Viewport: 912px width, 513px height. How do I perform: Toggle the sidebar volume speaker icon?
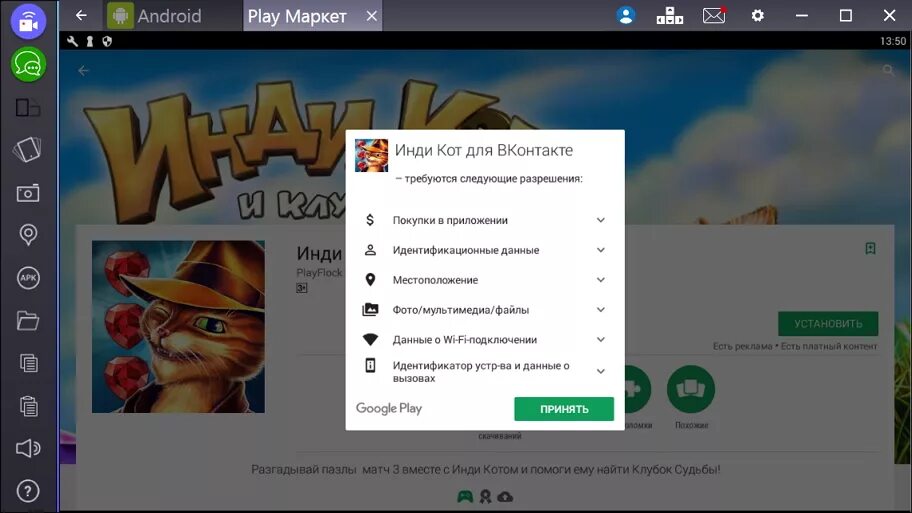[x=28, y=448]
